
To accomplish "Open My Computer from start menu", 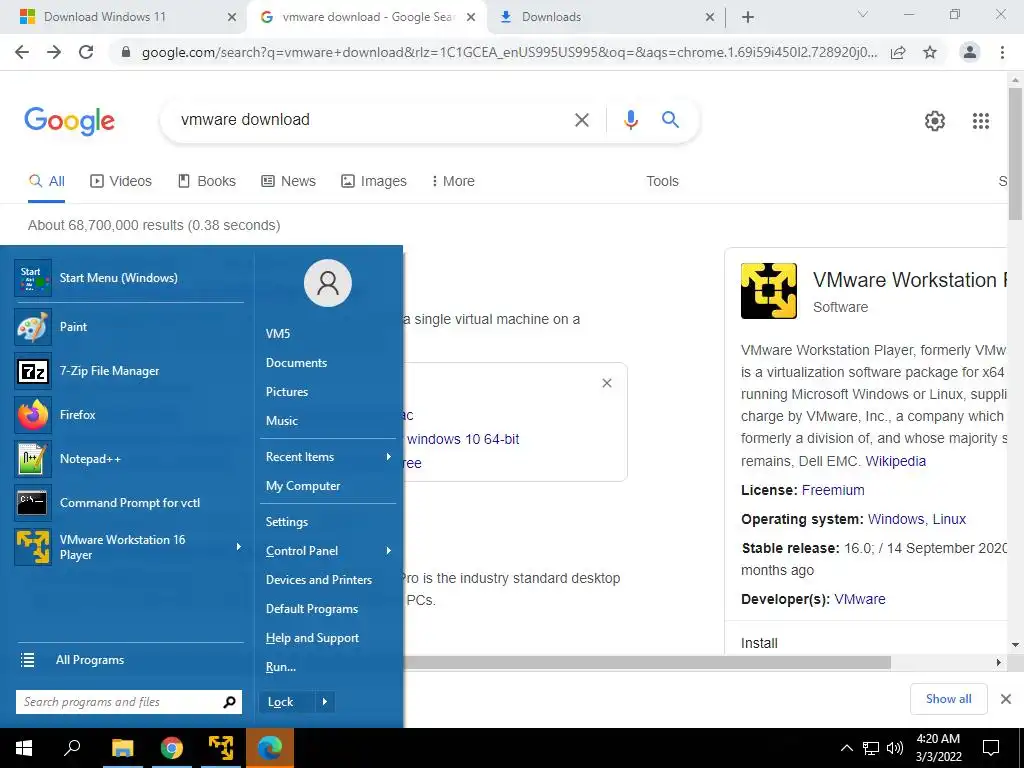I will pos(303,486).
